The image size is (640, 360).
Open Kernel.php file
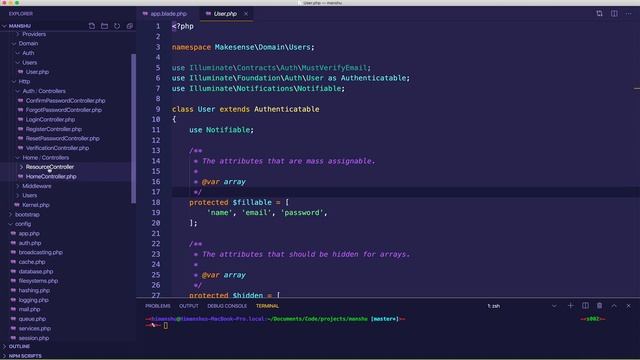coord(36,205)
